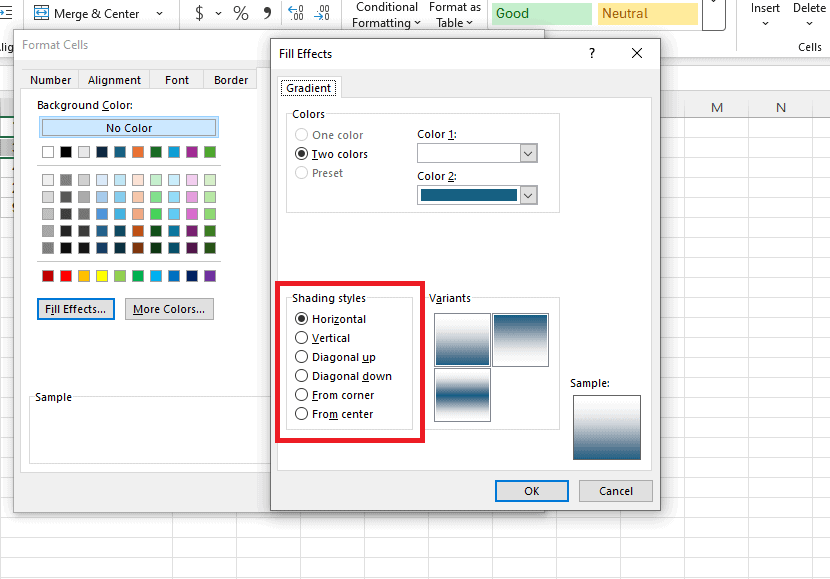Screen dimensions: 830x579
Task: Switch to the Font tab
Action: 177,80
